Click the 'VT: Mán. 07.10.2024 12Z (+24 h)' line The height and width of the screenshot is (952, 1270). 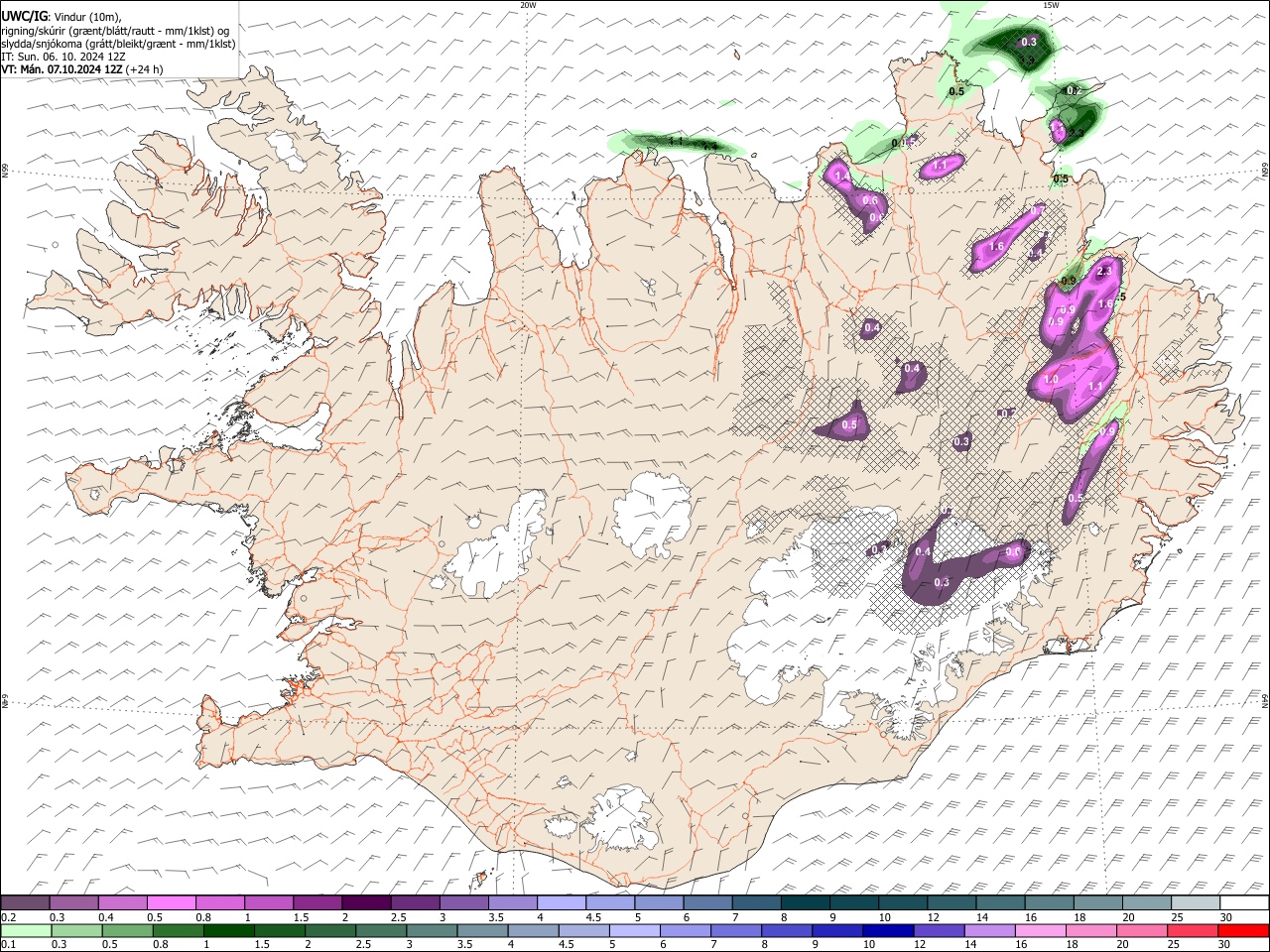click(x=82, y=69)
